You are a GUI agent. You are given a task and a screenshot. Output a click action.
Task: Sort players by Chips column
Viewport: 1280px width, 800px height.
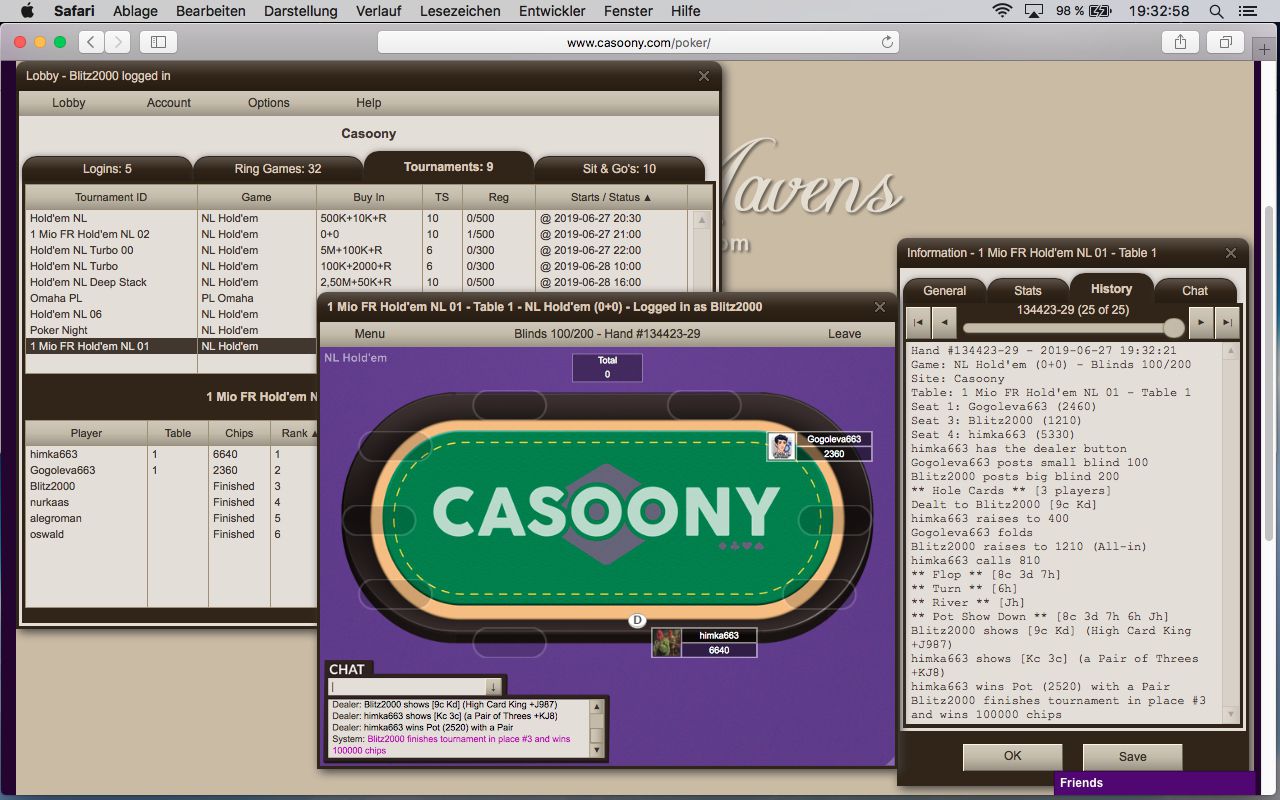click(x=239, y=433)
